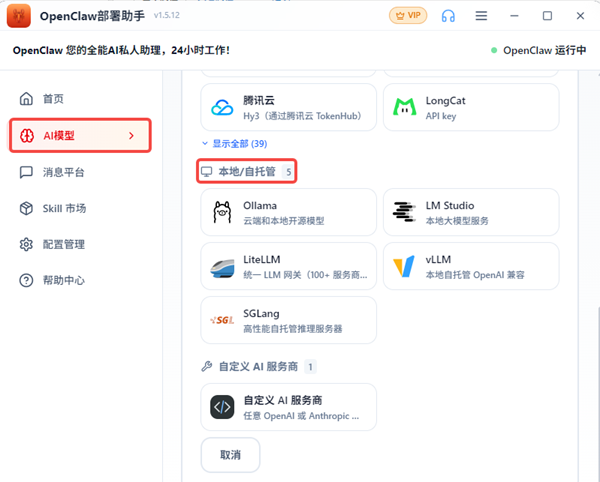Click the 取消 cancel button
This screenshot has height=482, width=600.
[230, 455]
